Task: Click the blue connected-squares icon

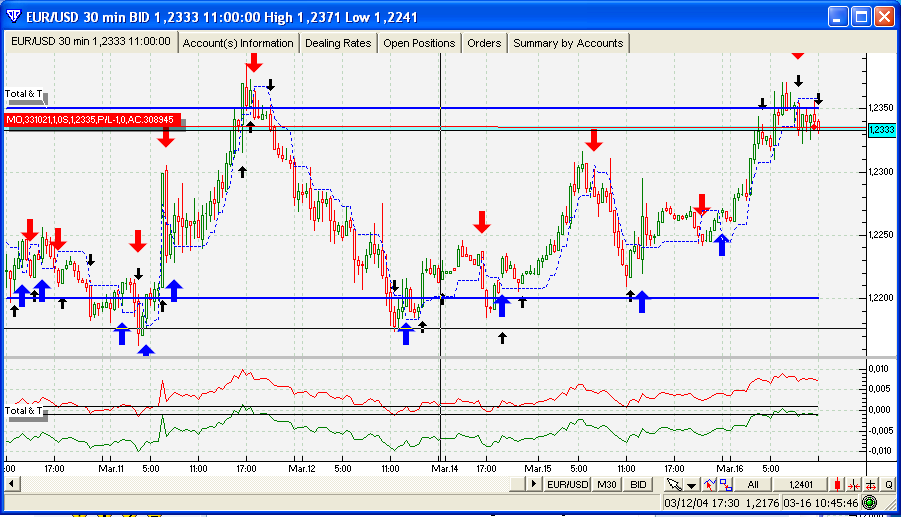Action: tap(726, 484)
